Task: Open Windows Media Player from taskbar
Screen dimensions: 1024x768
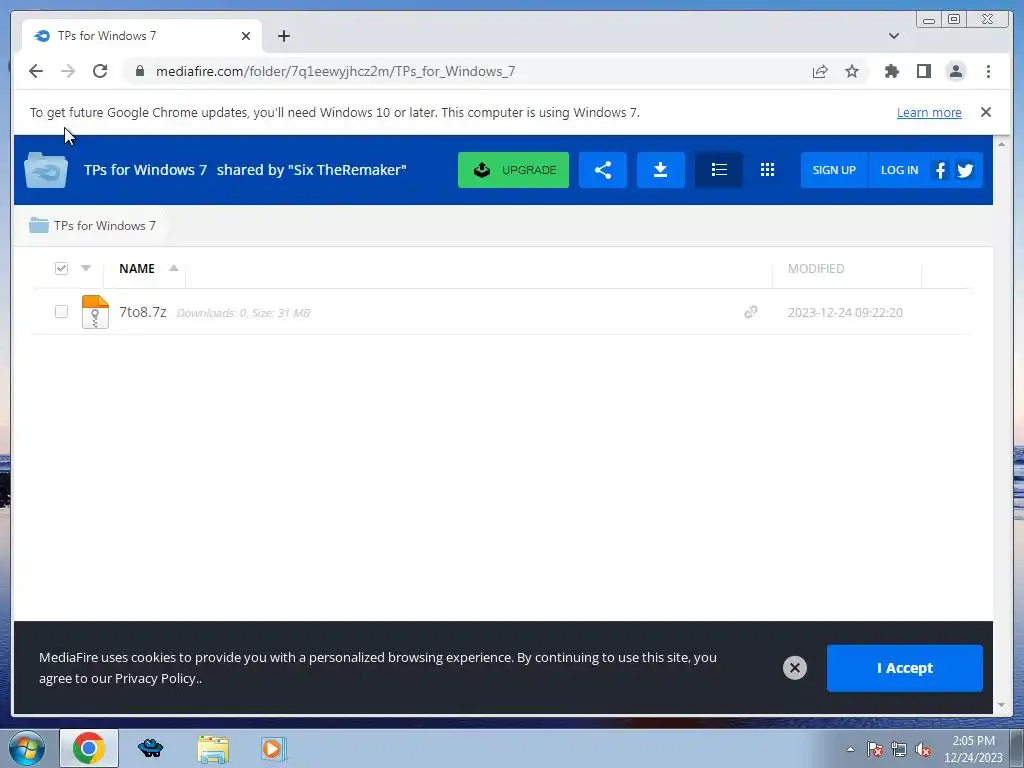Action: point(273,749)
